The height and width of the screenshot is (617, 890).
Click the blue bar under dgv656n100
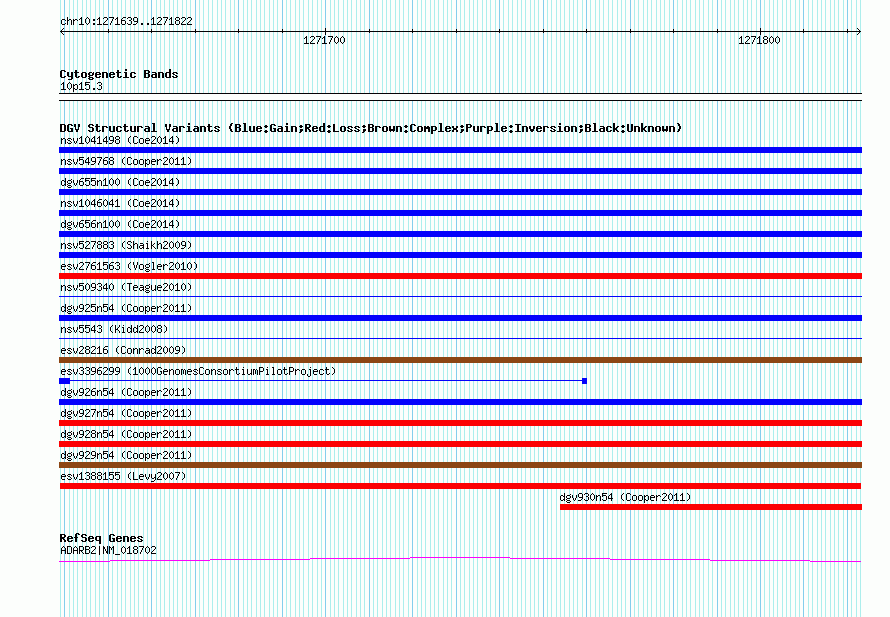(x=460, y=234)
